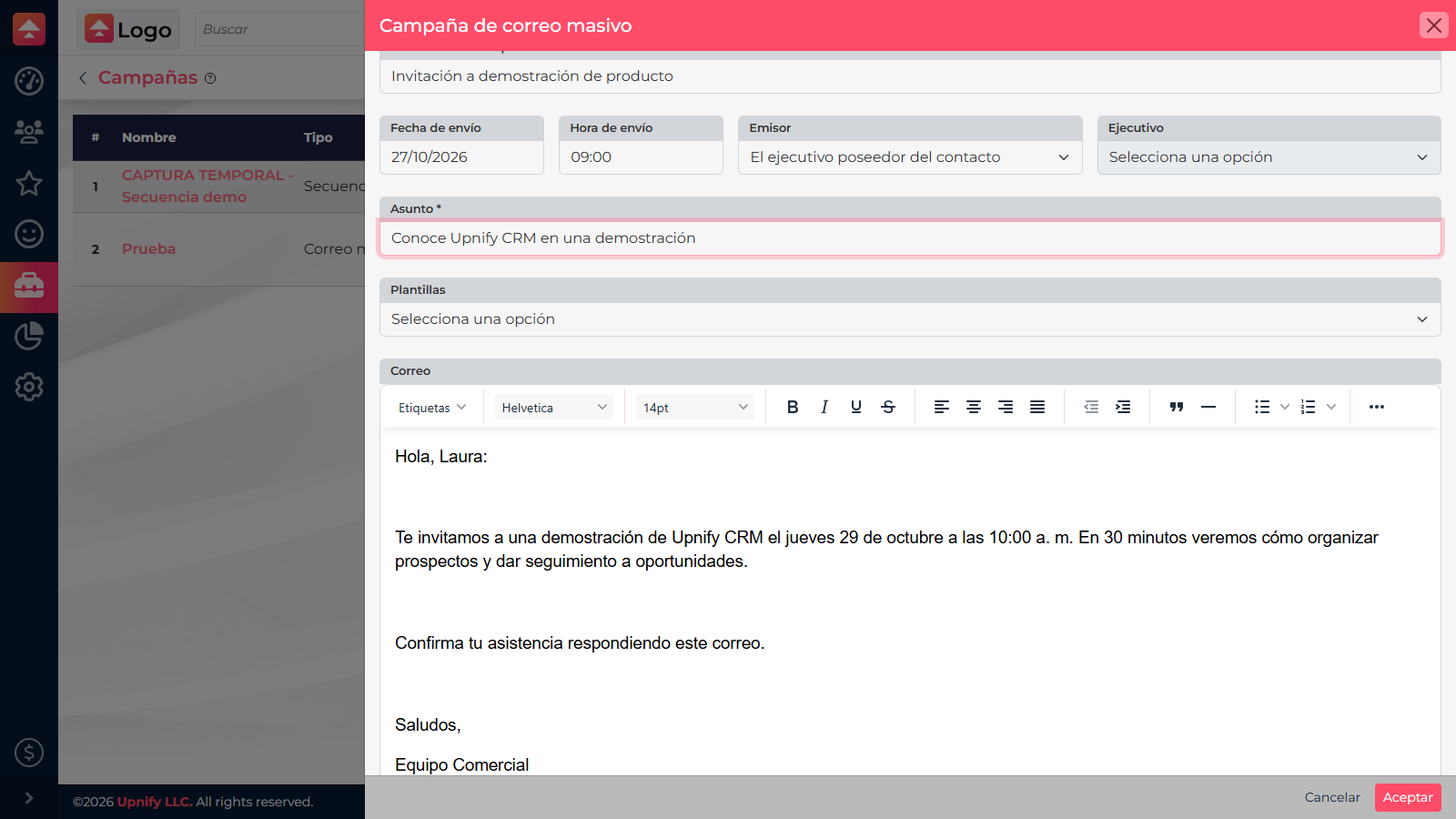Click the Asunto subject field

[910, 238]
